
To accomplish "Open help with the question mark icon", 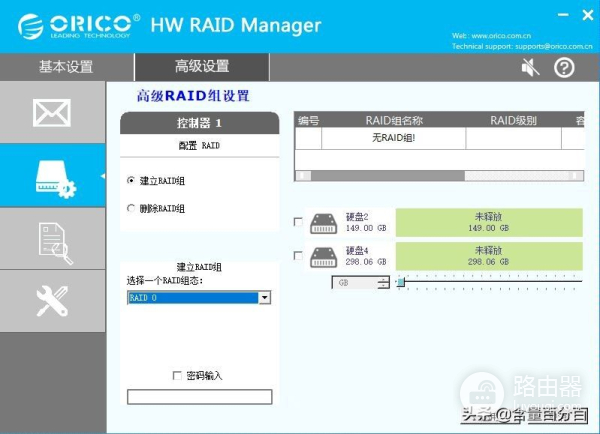I will tap(564, 67).
